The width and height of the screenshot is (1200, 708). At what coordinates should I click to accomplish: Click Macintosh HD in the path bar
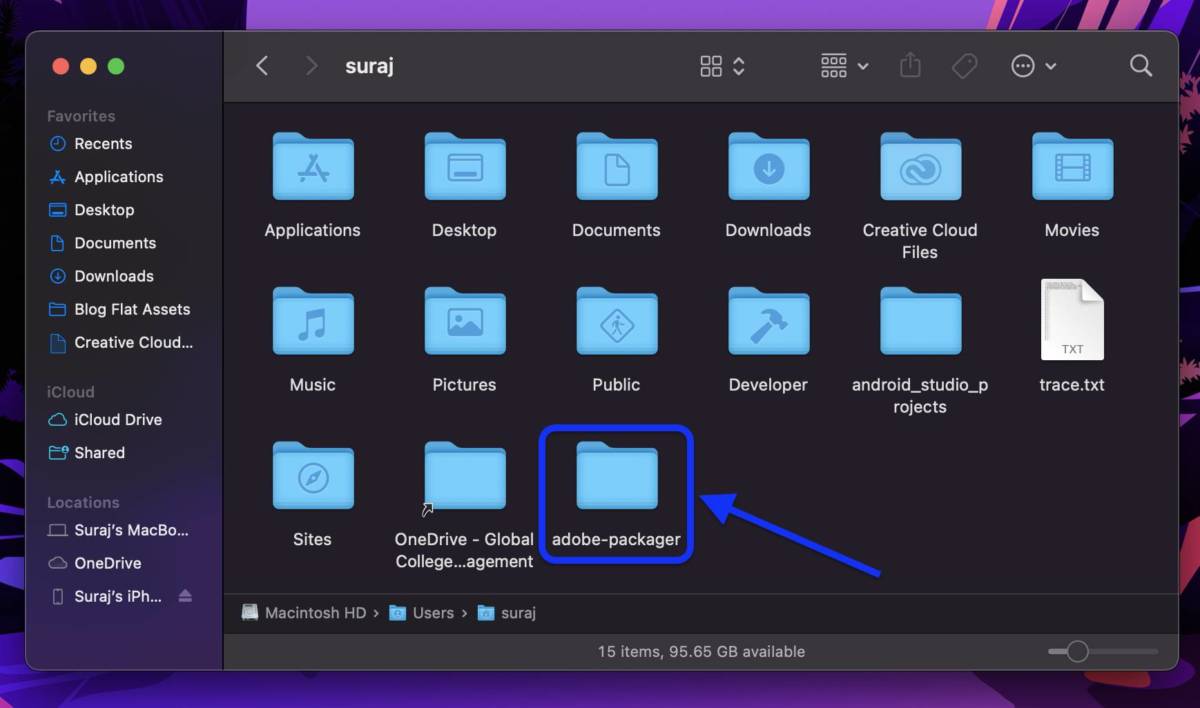[313, 612]
